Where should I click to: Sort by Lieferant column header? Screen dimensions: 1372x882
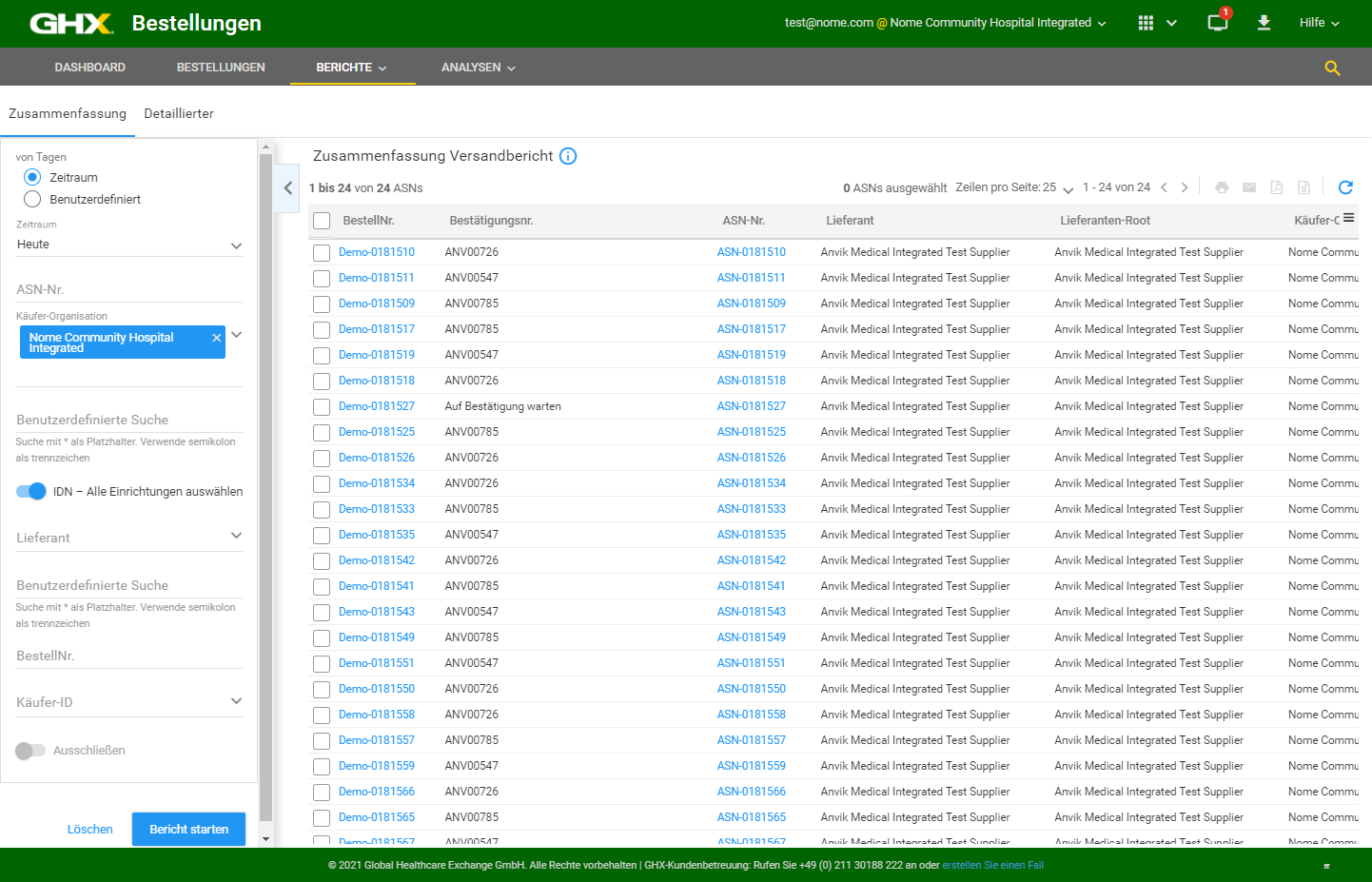pyautogui.click(x=850, y=221)
